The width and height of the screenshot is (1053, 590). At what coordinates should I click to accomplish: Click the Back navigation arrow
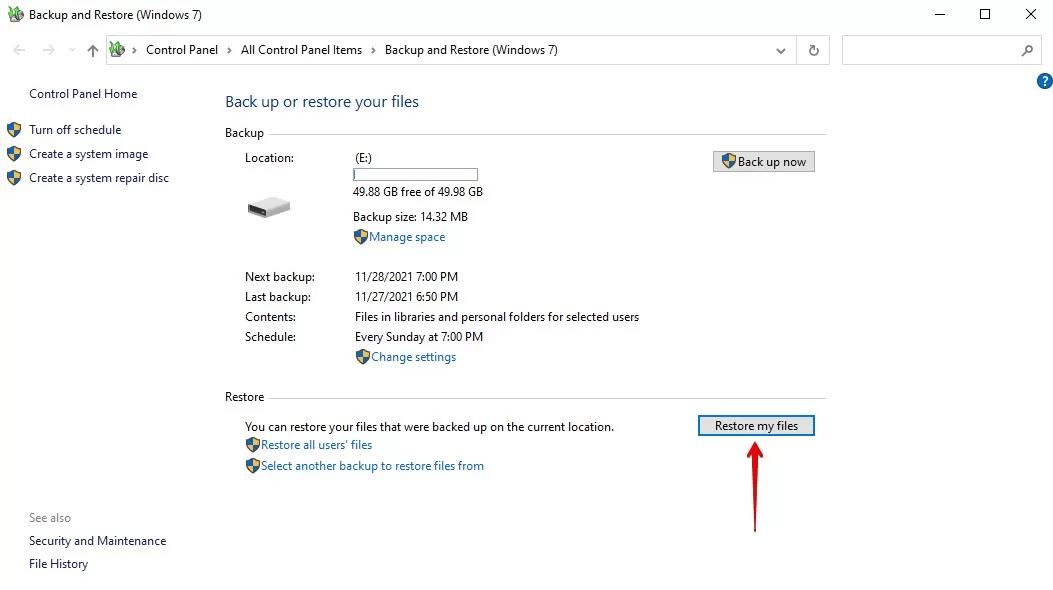coord(19,50)
